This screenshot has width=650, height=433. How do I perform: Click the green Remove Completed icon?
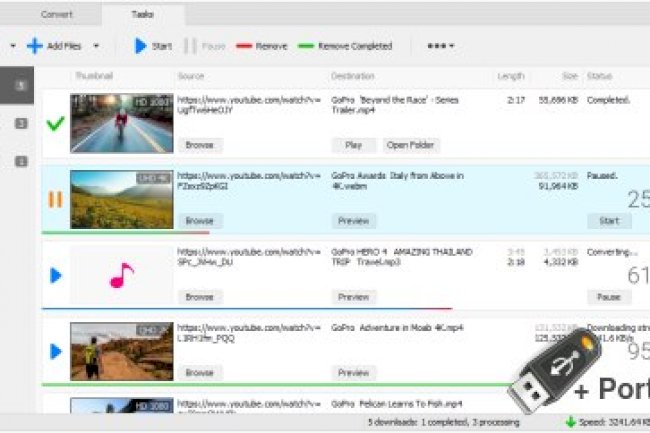coord(305,46)
